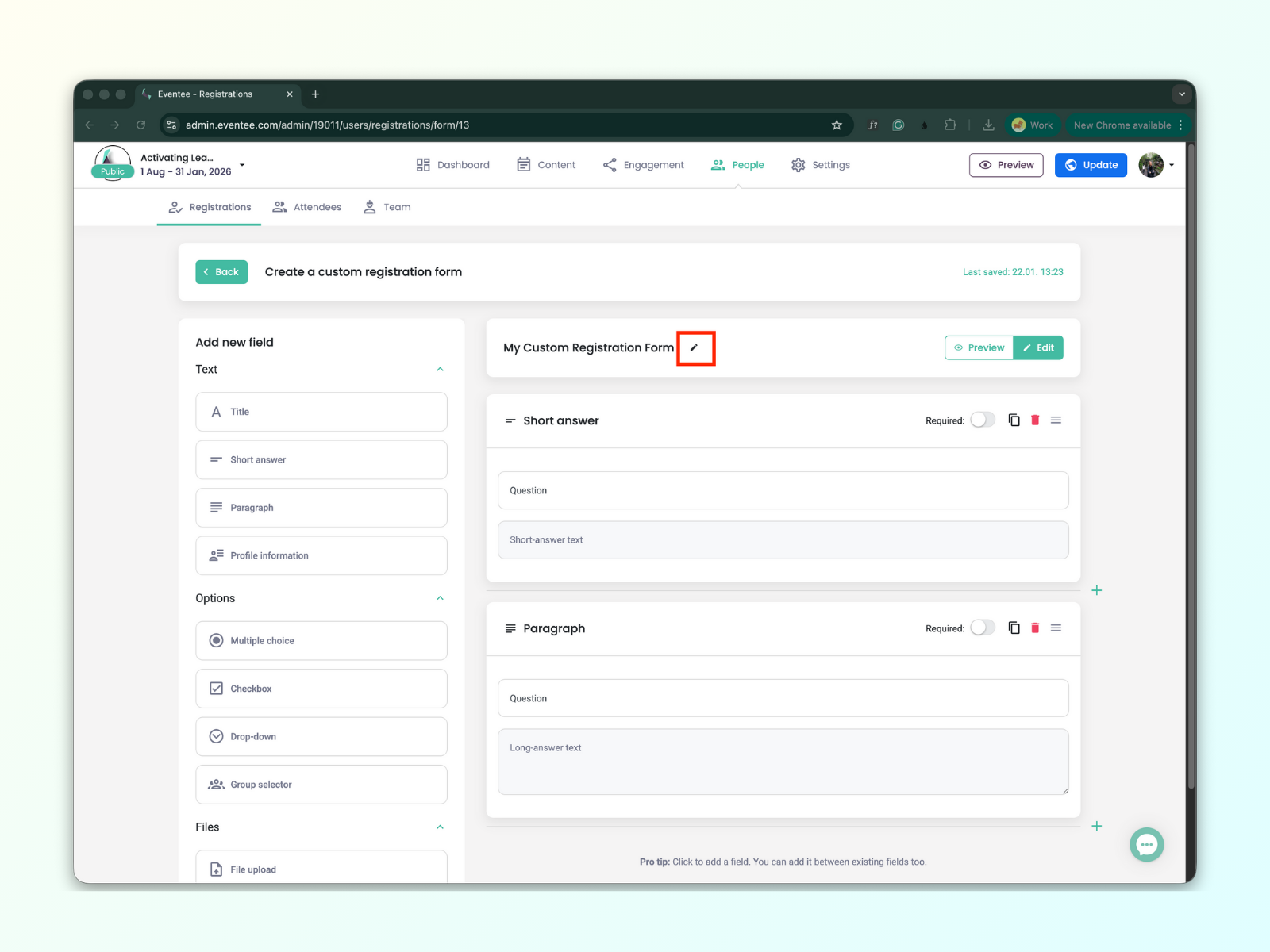
Task: Close the Eventee Registrations tab
Action: tap(290, 94)
